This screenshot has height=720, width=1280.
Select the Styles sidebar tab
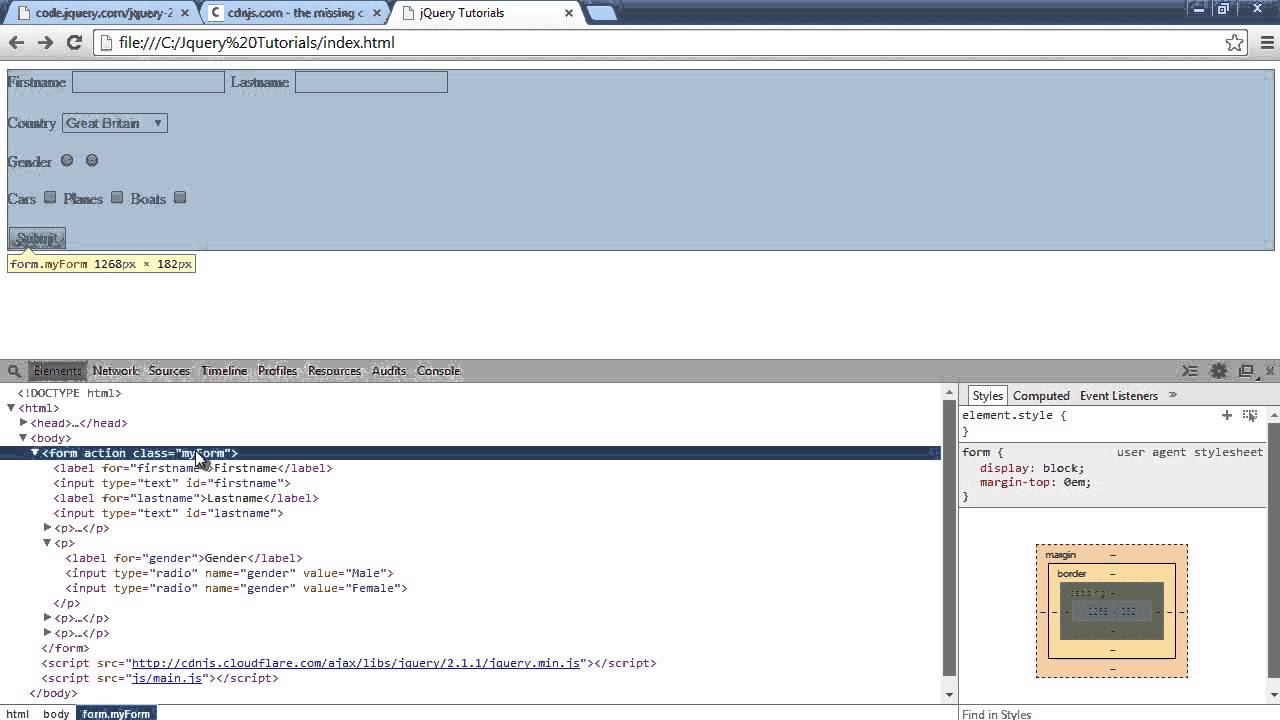pyautogui.click(x=987, y=396)
